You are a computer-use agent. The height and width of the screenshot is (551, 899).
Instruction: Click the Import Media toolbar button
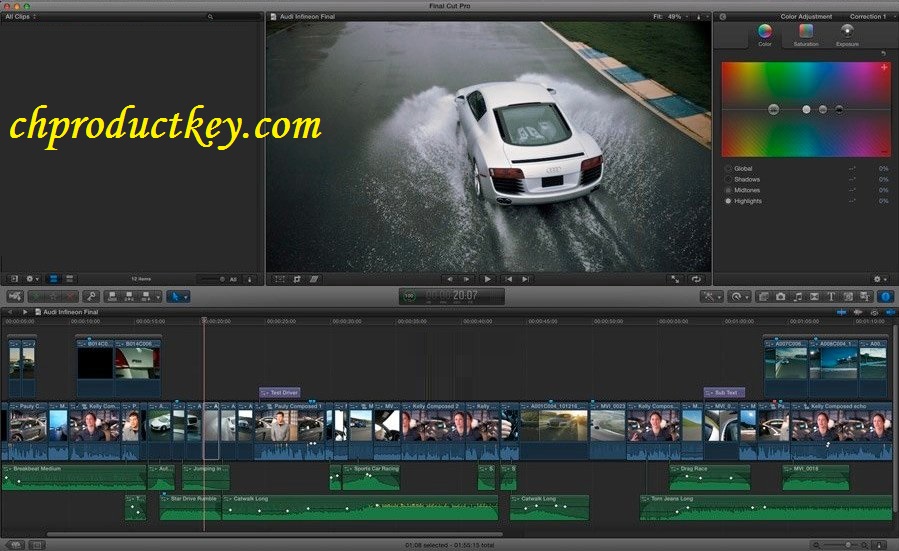pos(15,296)
